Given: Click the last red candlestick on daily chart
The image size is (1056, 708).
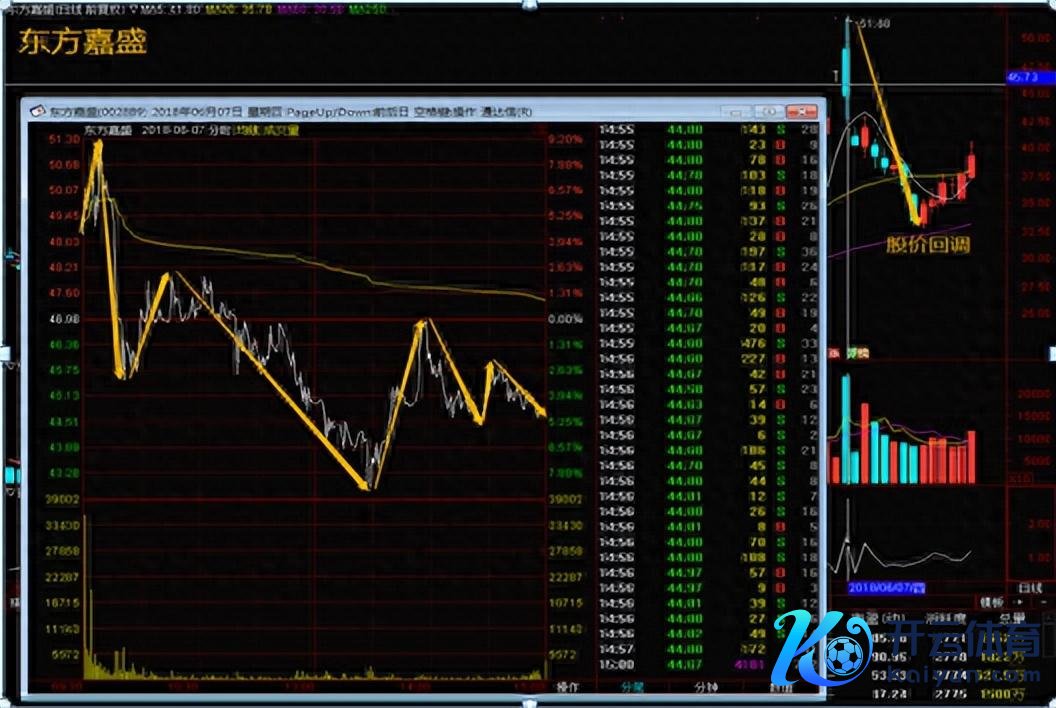Looking at the screenshot, I should (x=971, y=162).
